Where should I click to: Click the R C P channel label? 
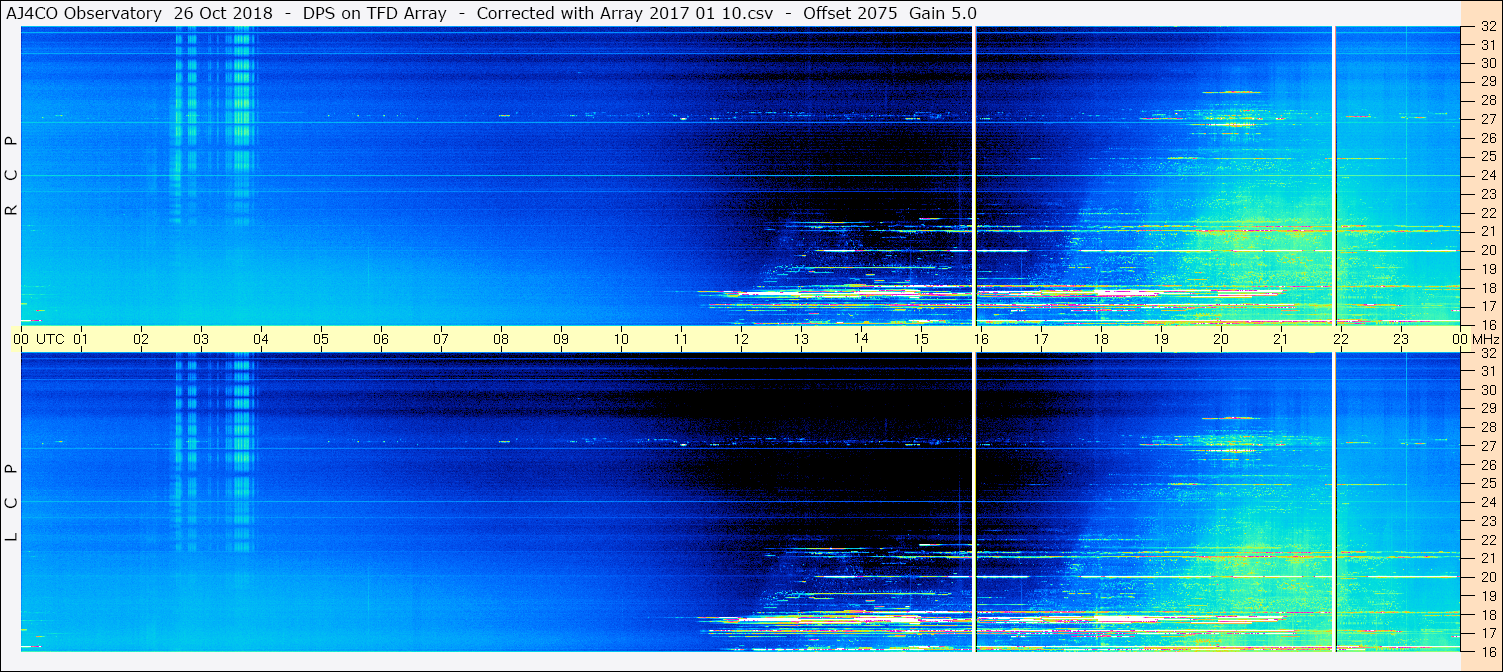click(x=11, y=176)
